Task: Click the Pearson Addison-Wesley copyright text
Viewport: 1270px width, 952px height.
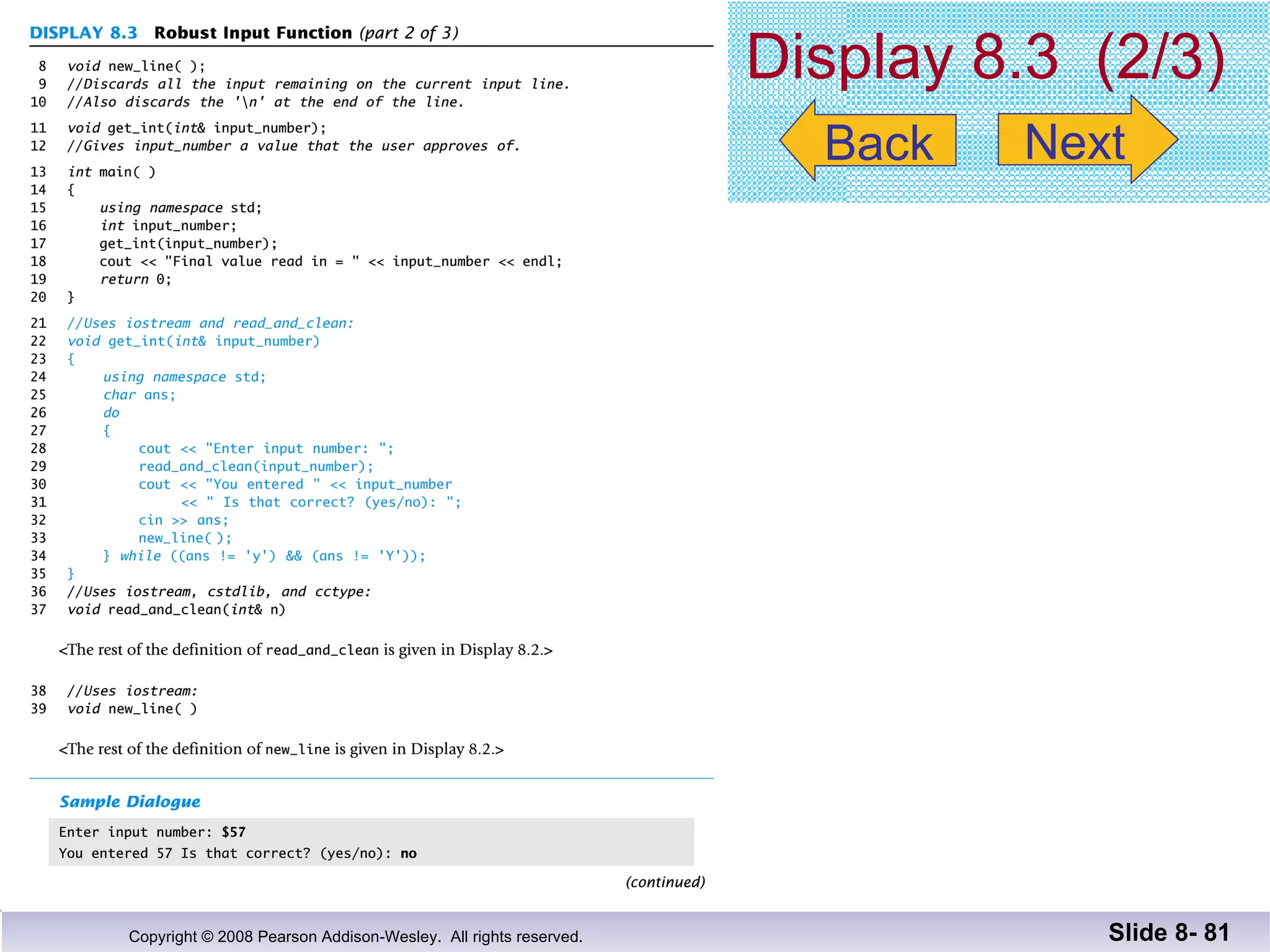Action: pos(356,937)
